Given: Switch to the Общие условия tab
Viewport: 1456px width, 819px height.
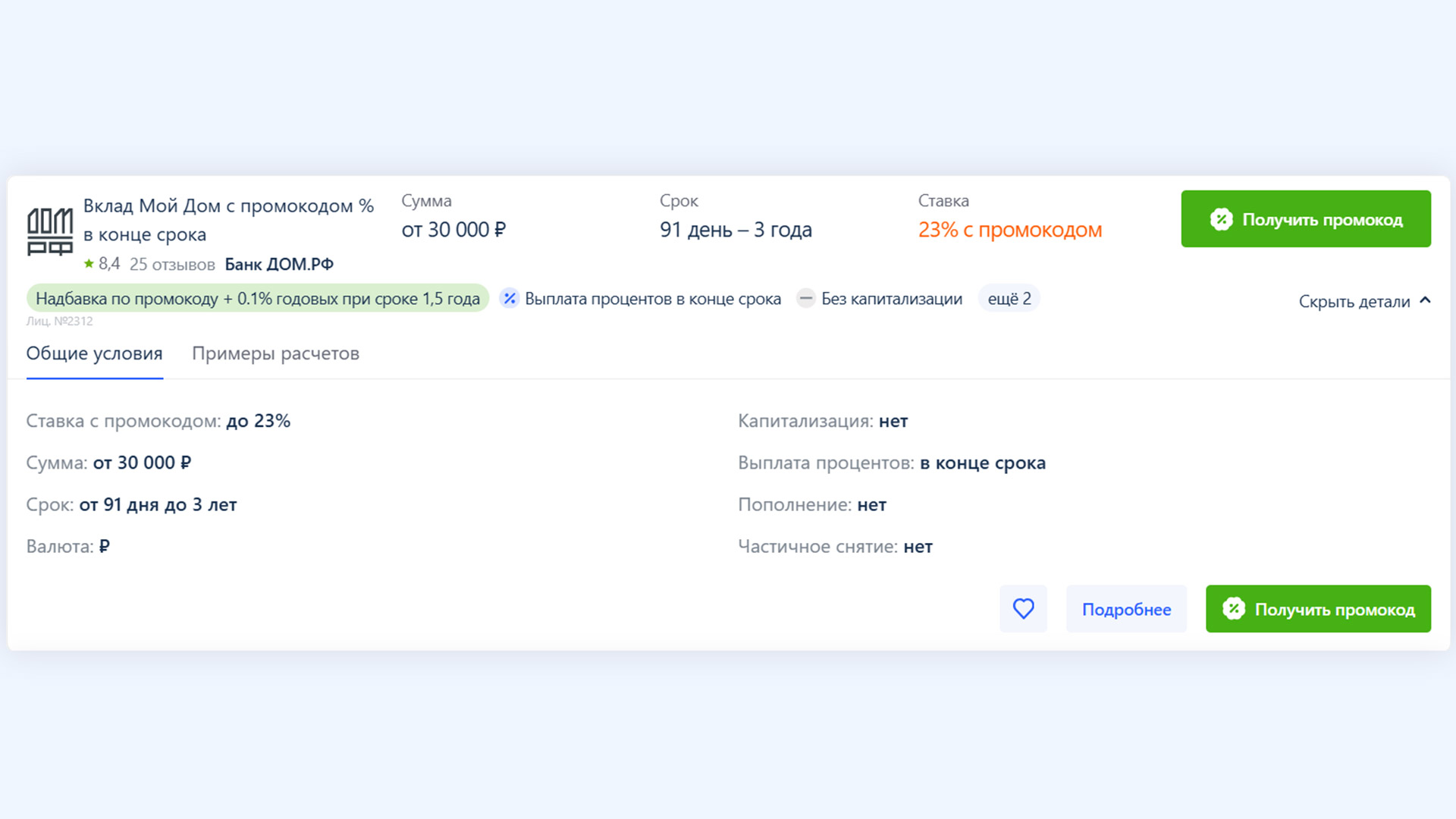Looking at the screenshot, I should pos(95,353).
